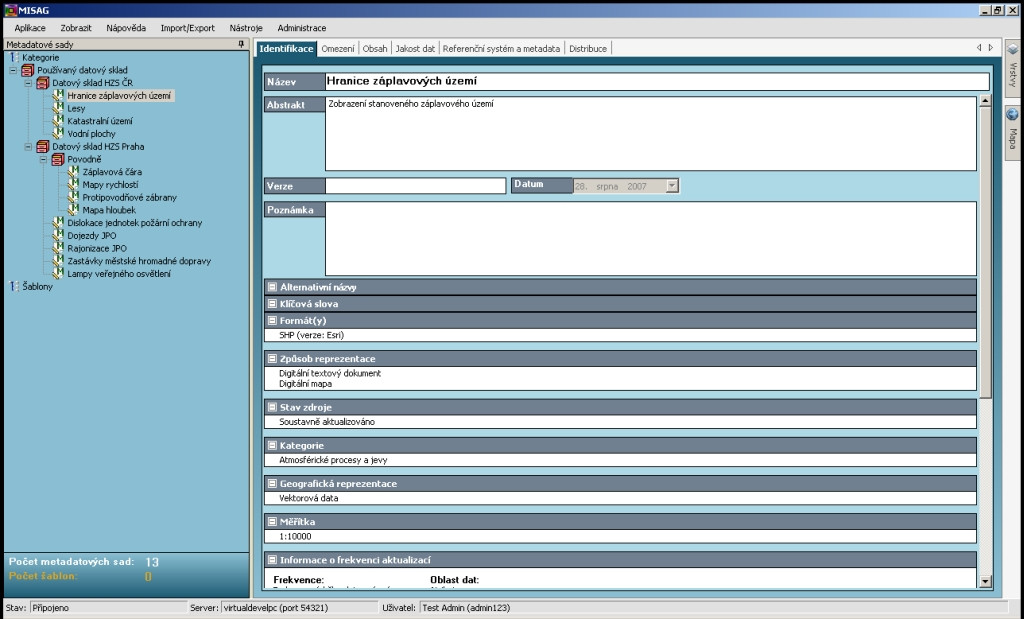The height and width of the screenshot is (619, 1024).
Task: Click the metadata icon beside Dojezdy JPO
Action: click(x=58, y=235)
